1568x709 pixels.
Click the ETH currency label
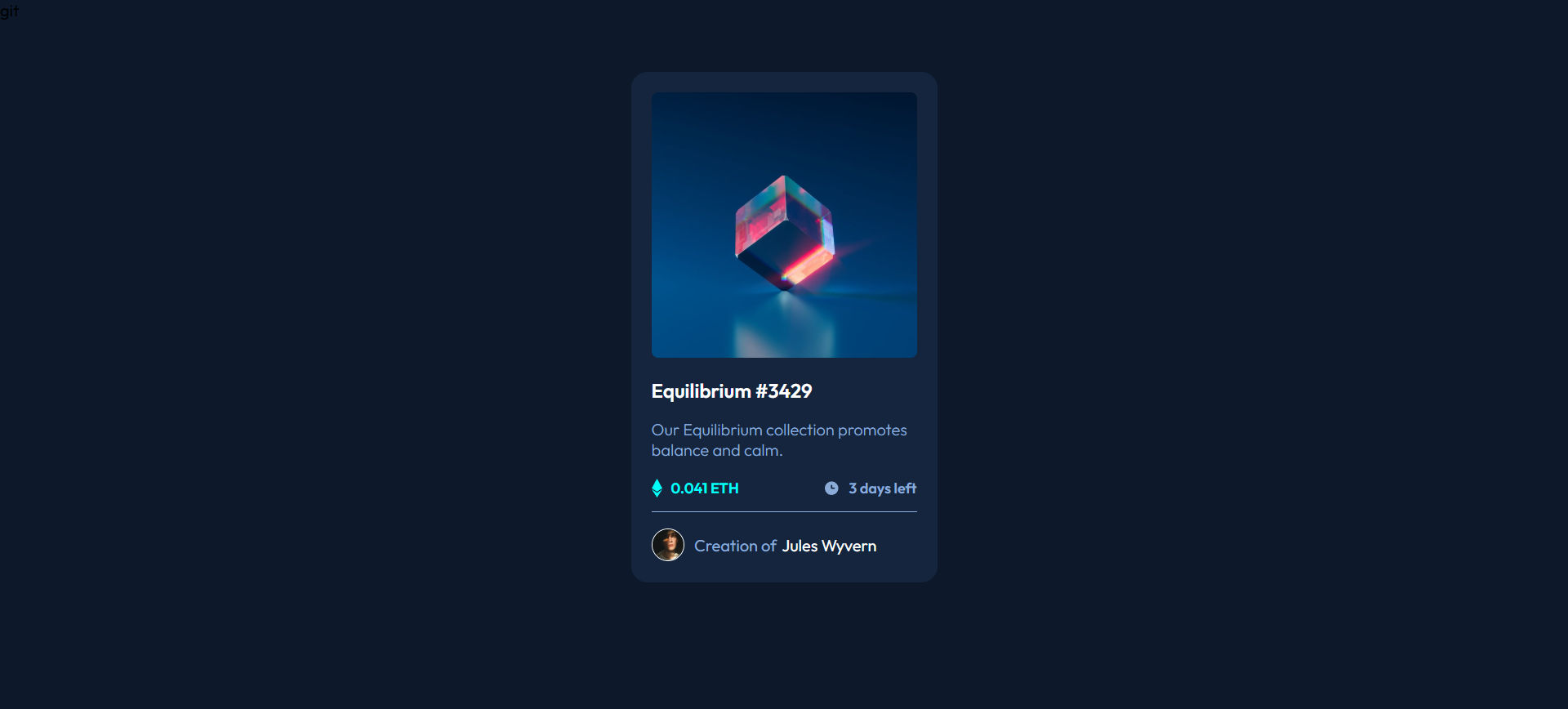pyautogui.click(x=724, y=488)
